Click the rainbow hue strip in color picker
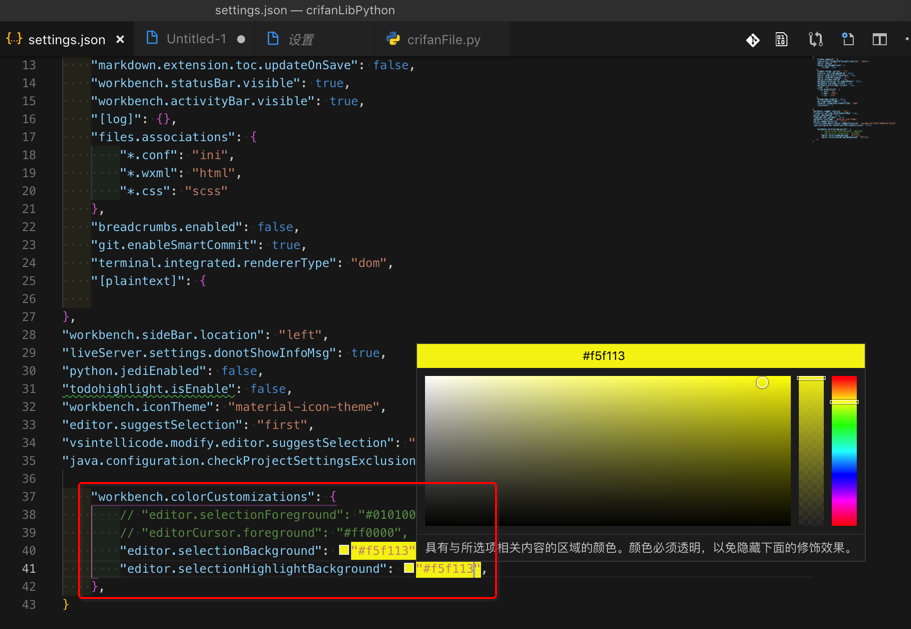 click(844, 451)
